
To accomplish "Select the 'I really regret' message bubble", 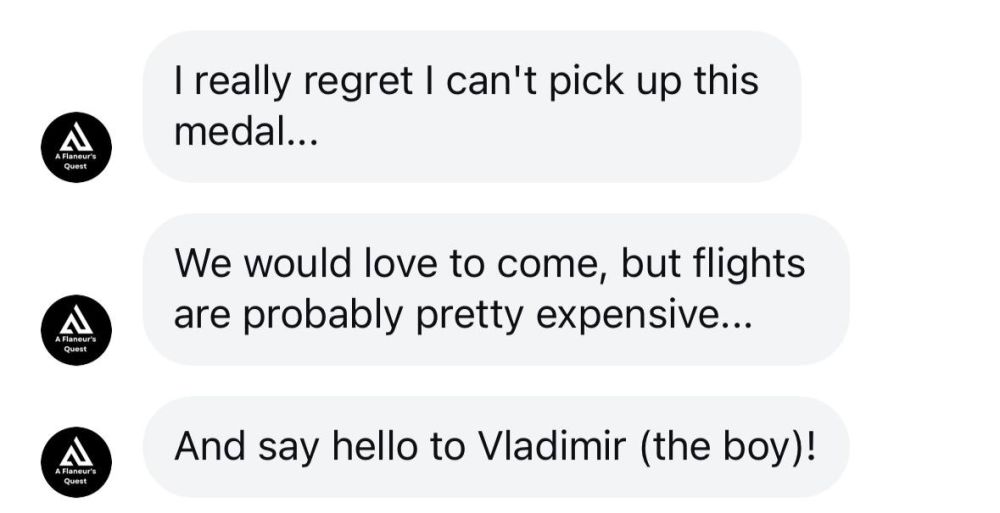I will pyautogui.click(x=472, y=106).
